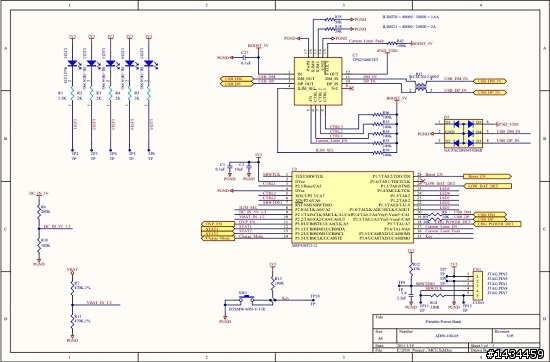The image size is (550, 362).
Task: Select capacitor C2 10uF
Action: coord(249,167)
